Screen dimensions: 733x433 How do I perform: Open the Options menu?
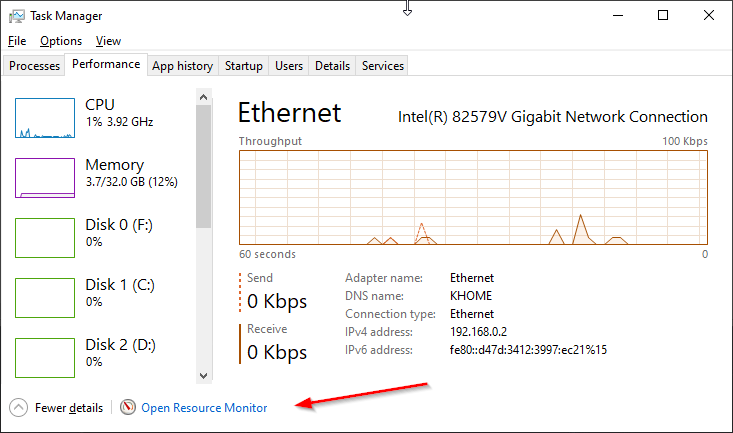click(61, 41)
